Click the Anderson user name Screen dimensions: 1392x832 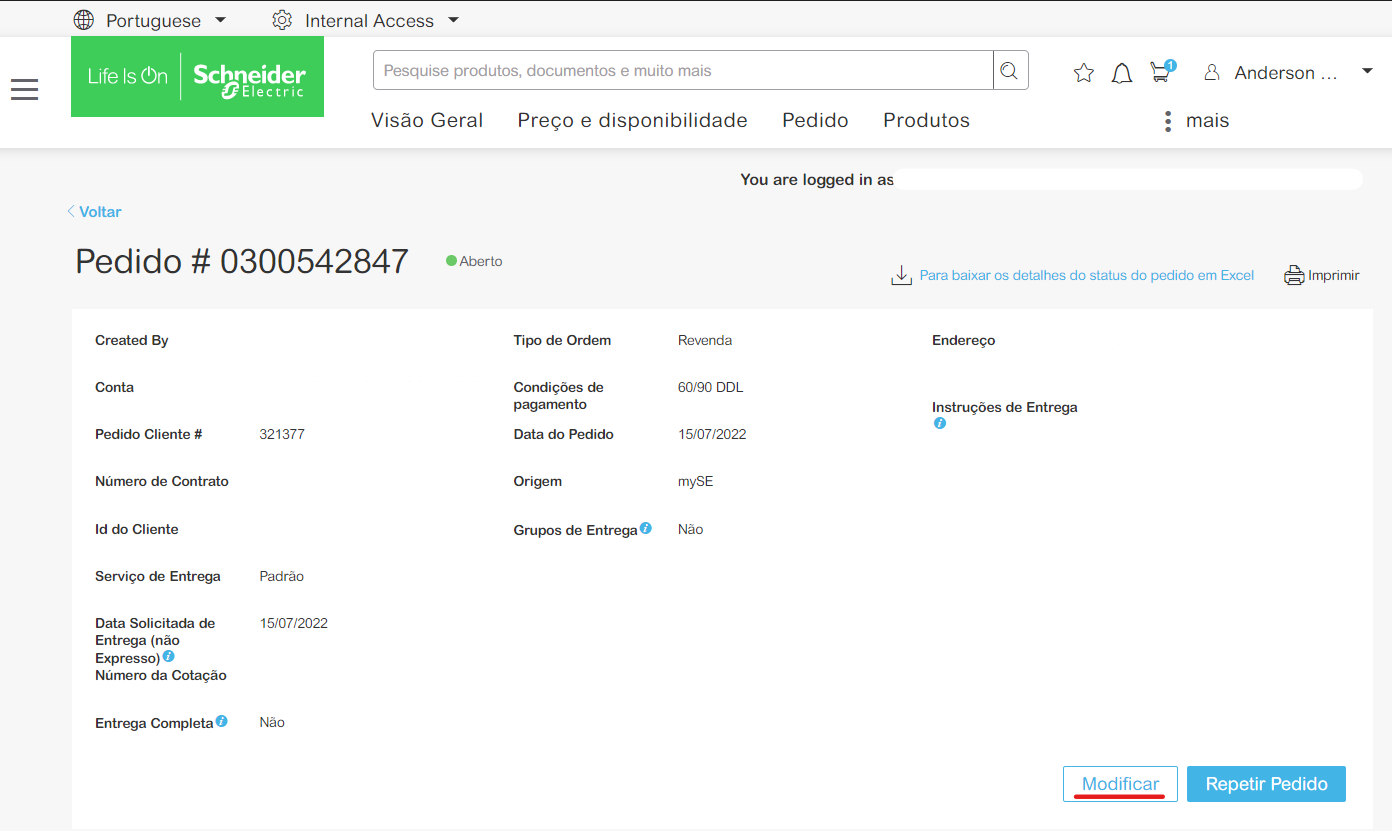1285,73
